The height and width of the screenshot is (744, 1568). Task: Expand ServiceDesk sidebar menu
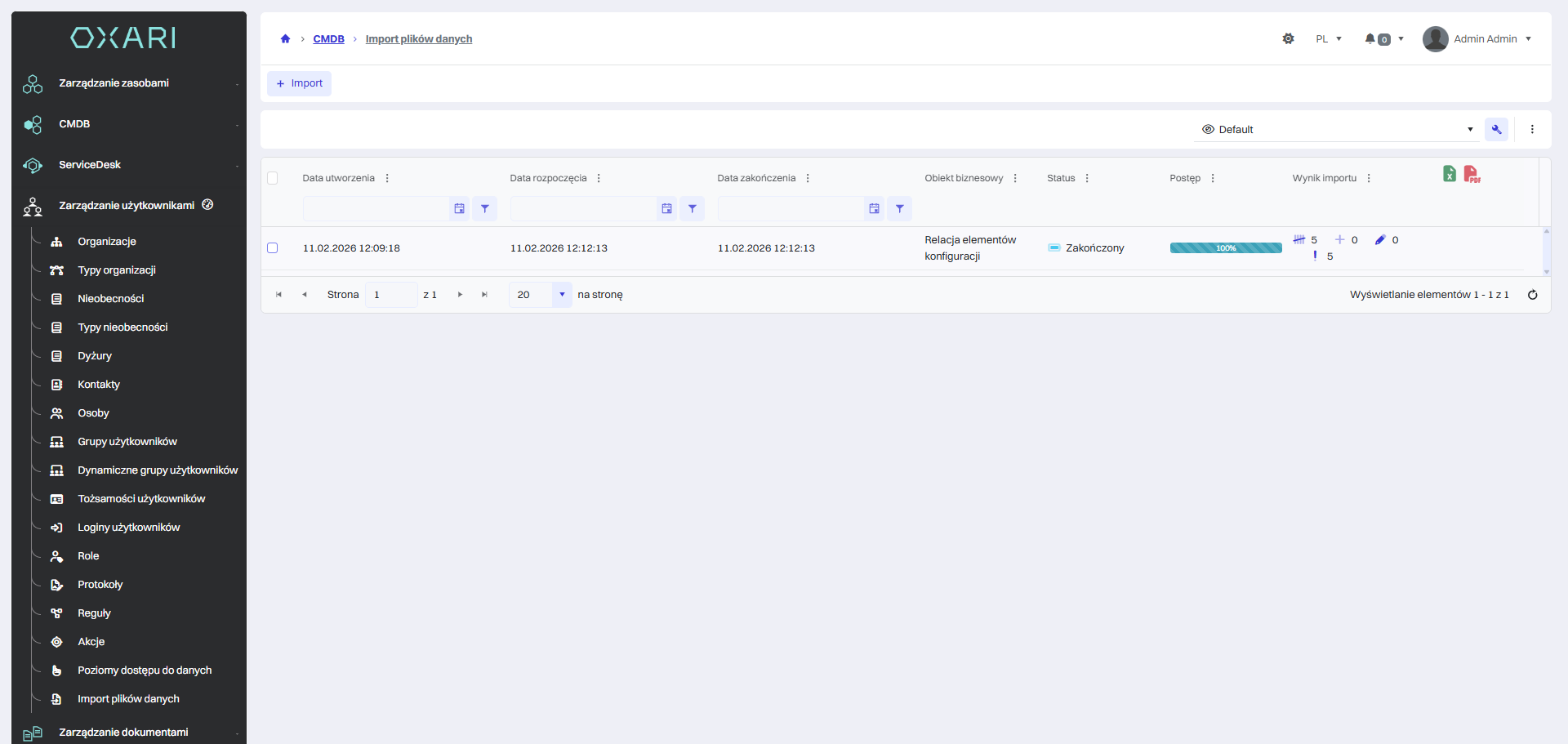point(90,165)
